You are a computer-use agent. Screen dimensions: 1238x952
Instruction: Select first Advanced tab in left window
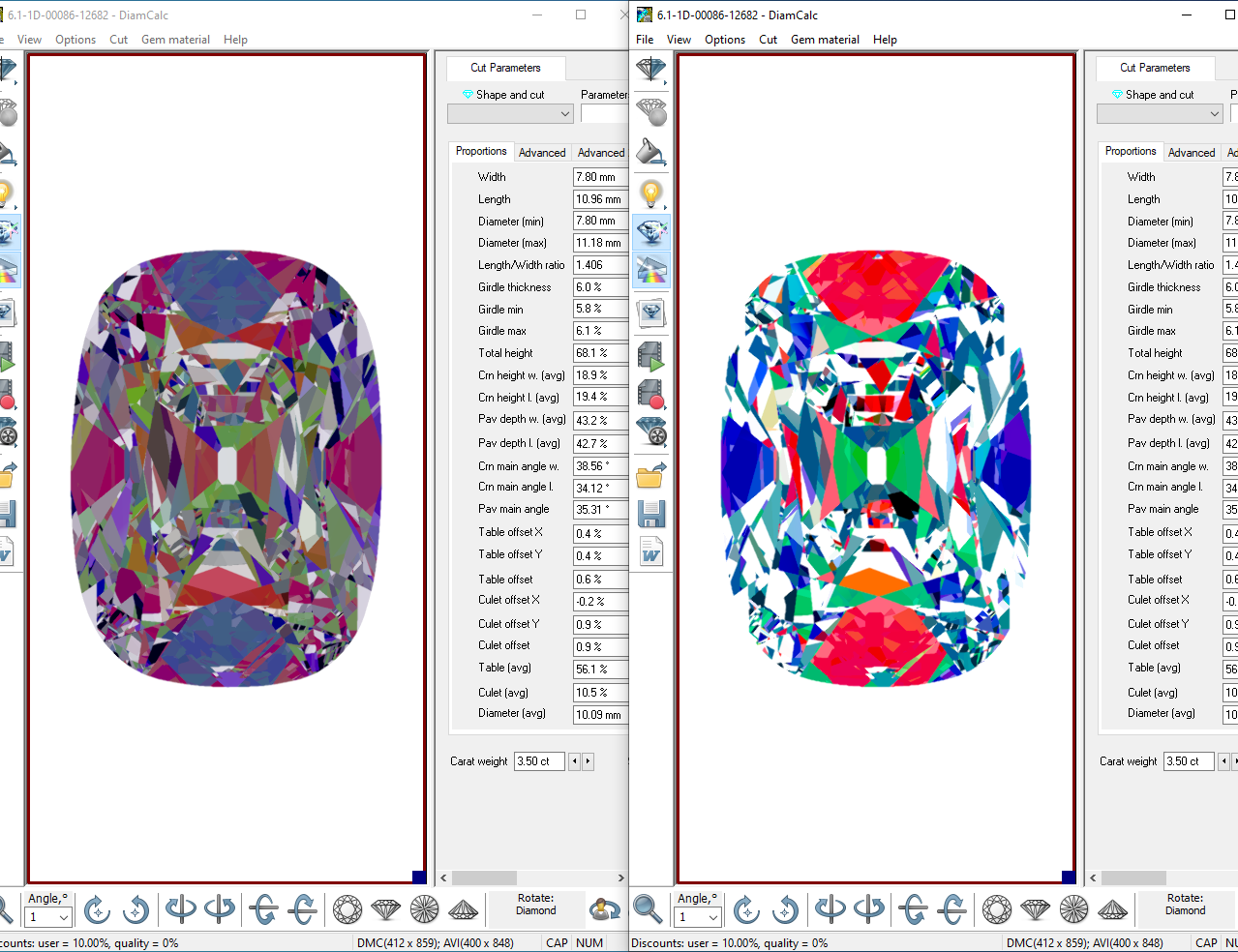click(542, 153)
